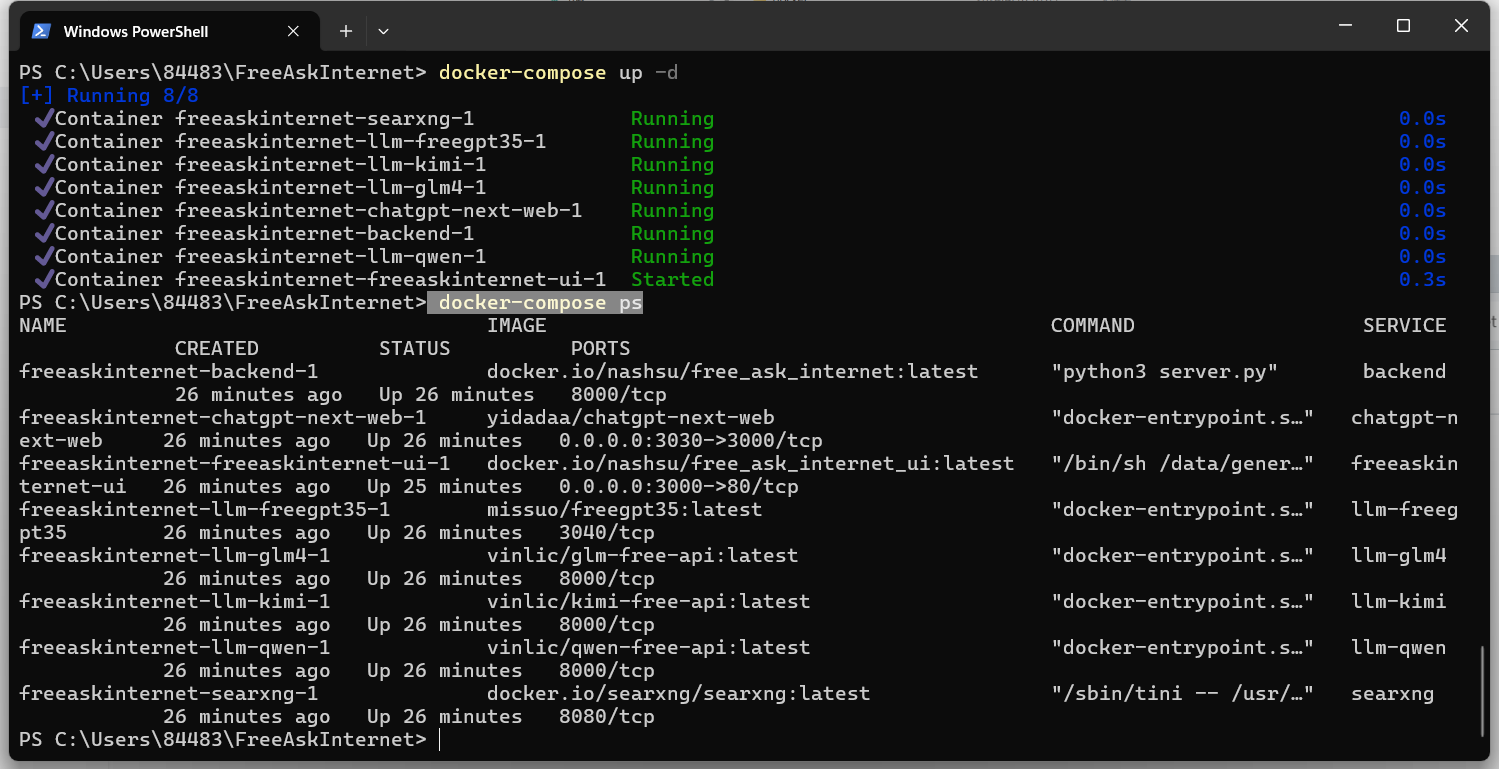Viewport: 1499px width, 769px height.
Task: Click the docker.io/searxng/searxng:latest image name
Action: click(x=678, y=694)
